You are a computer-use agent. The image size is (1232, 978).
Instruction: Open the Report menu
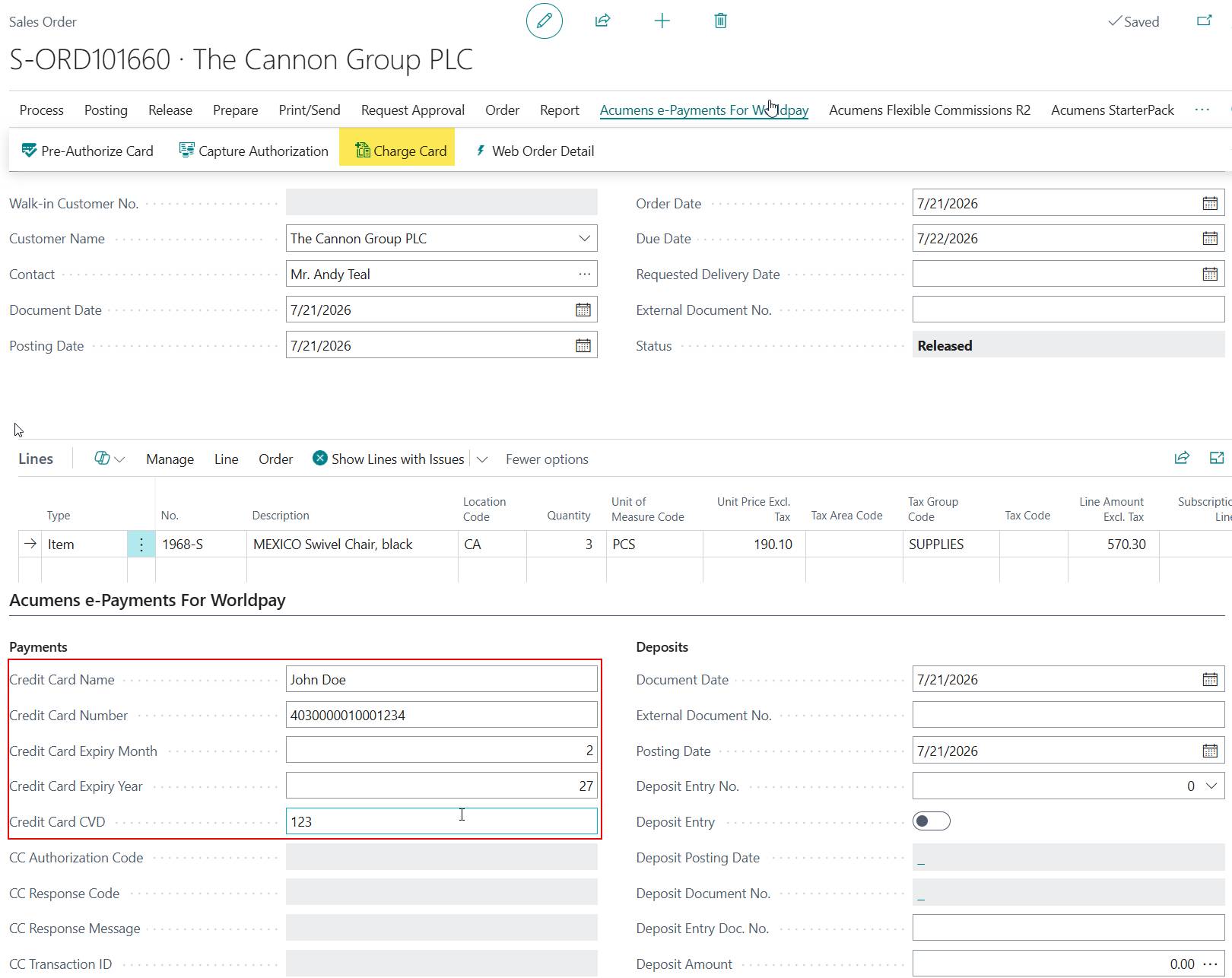[x=560, y=110]
